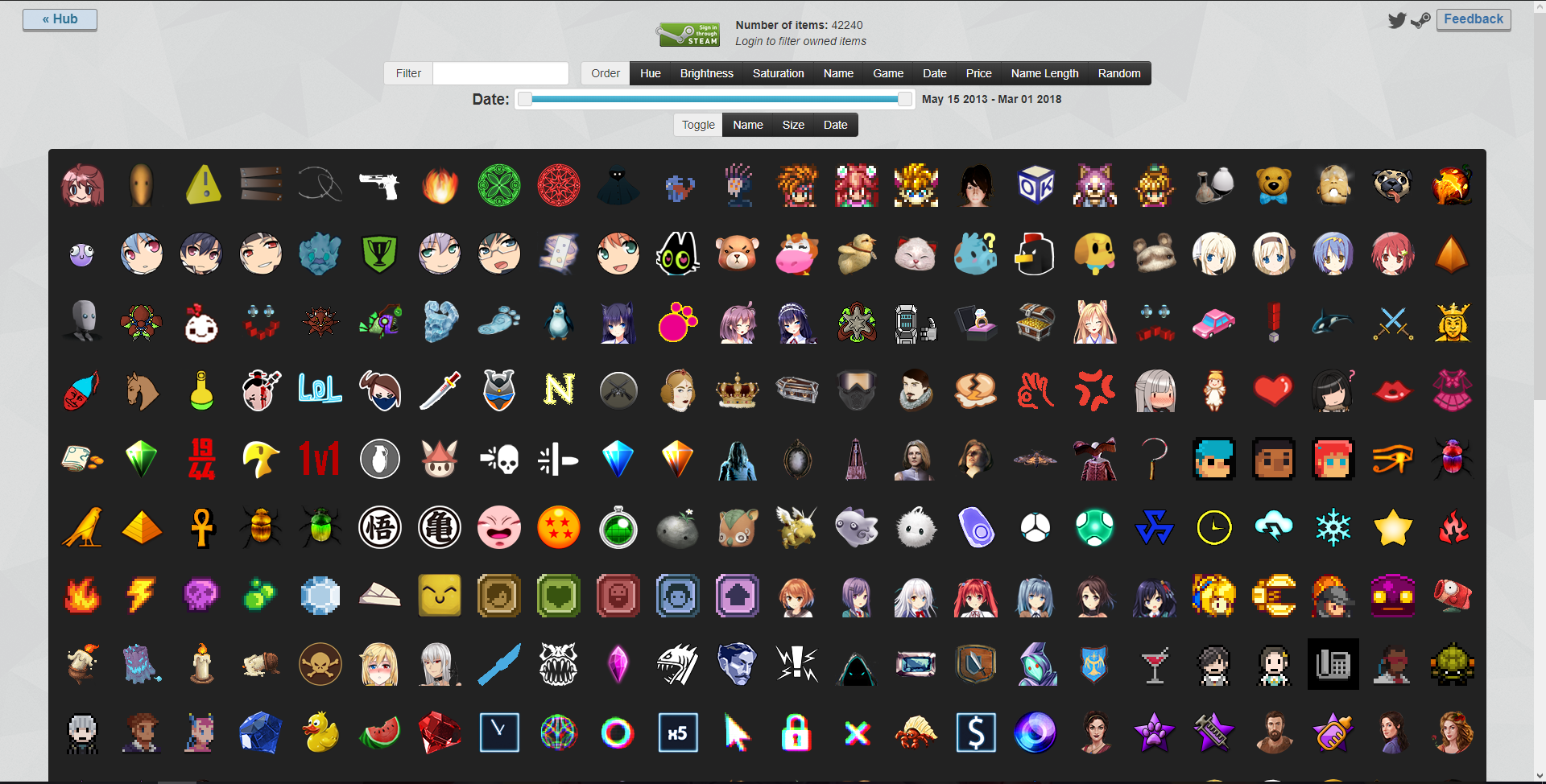Image resolution: width=1546 pixels, height=784 pixels.
Task: Click the Date slider start handle
Action: click(x=525, y=99)
